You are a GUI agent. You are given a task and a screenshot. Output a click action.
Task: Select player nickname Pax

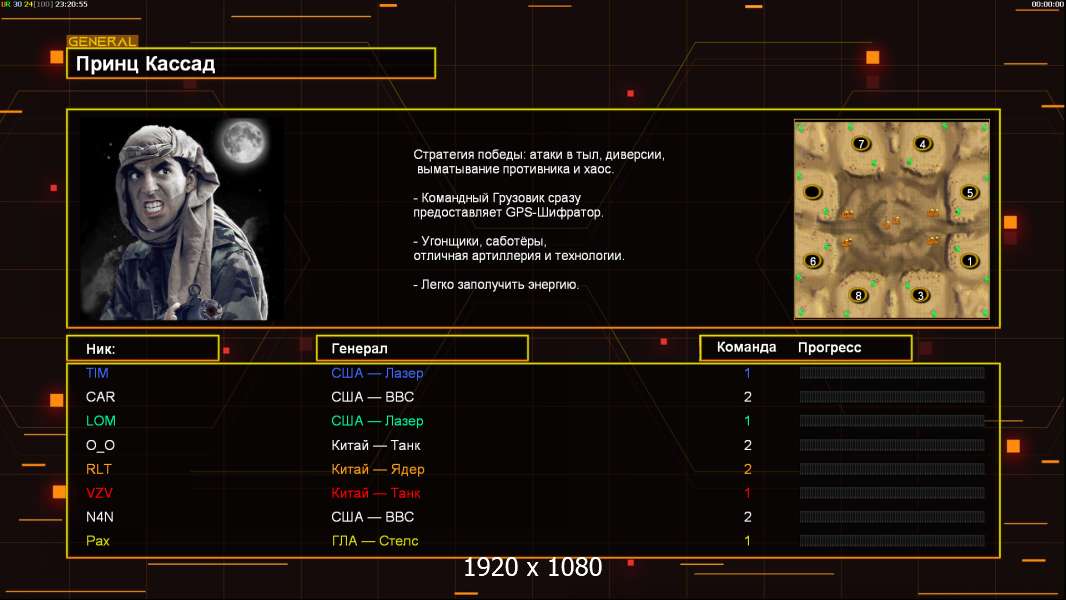pyautogui.click(x=98, y=541)
